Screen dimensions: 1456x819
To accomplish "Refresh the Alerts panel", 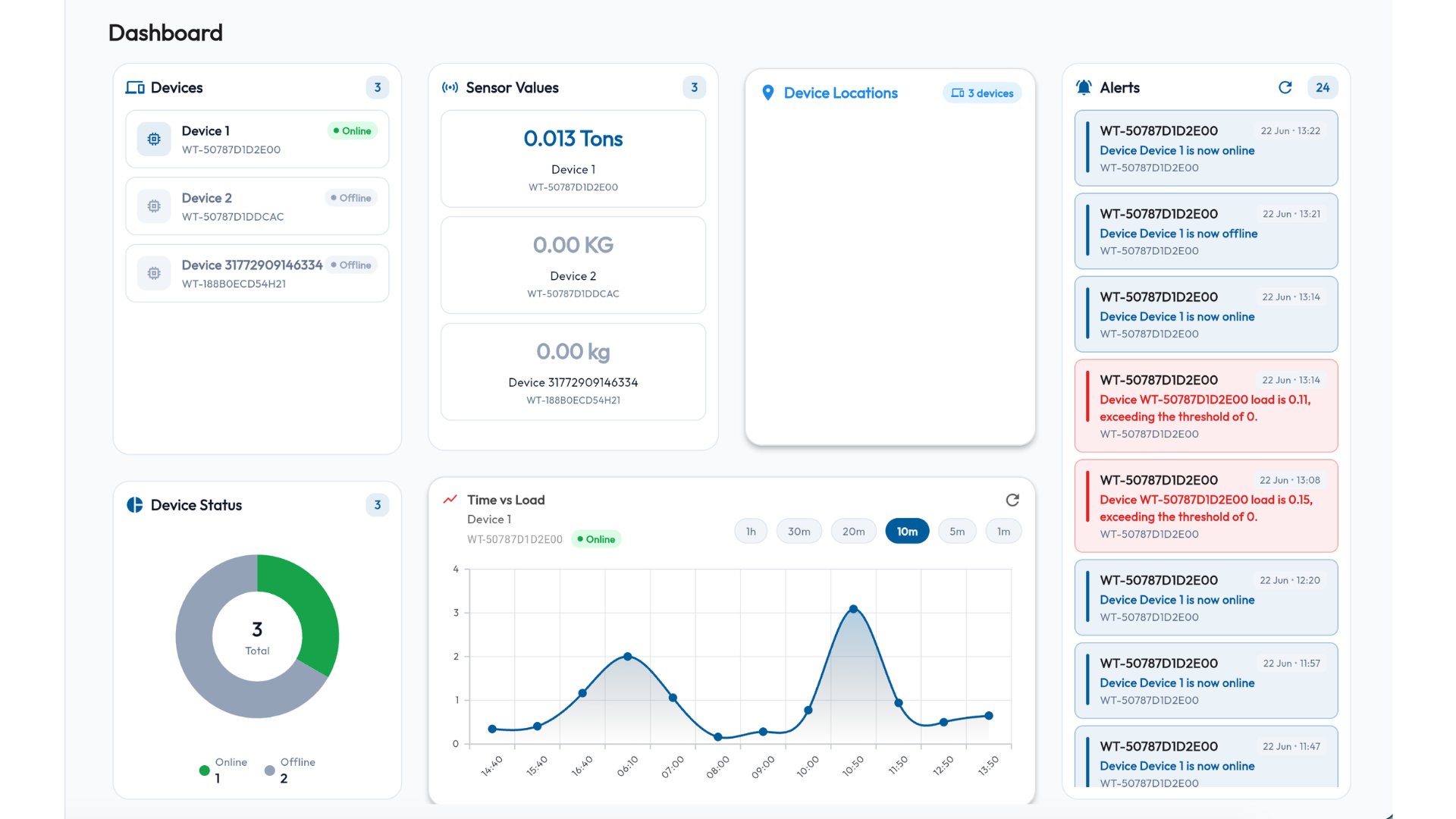I will (x=1285, y=88).
